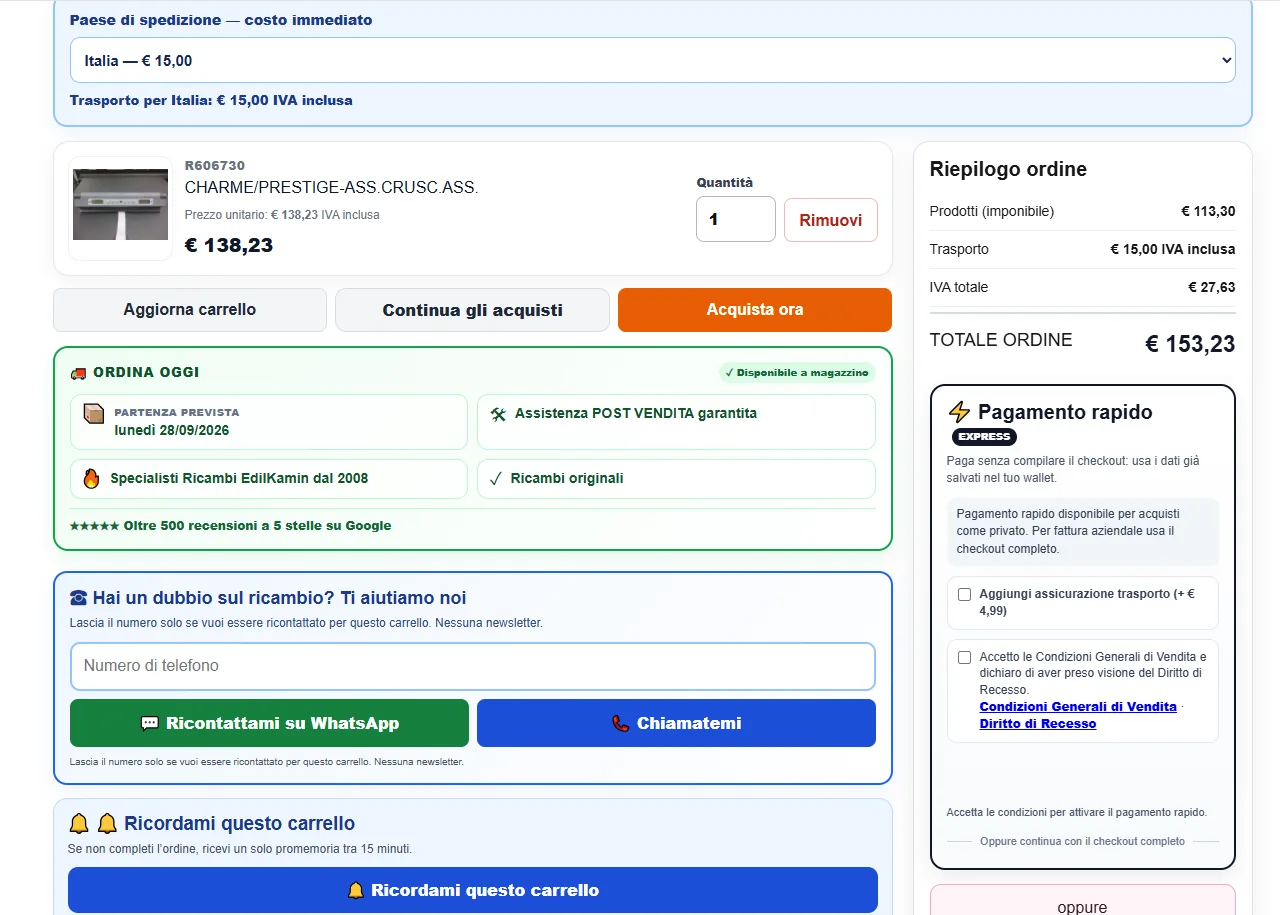Click the Disponibile a magazzino badge

pos(797,373)
